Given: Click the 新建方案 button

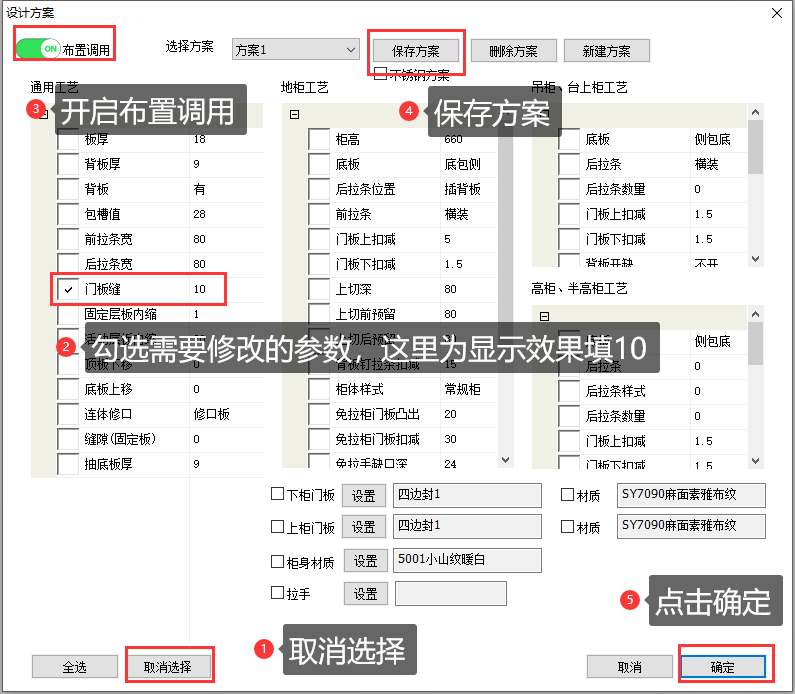Looking at the screenshot, I should tap(606, 50).
